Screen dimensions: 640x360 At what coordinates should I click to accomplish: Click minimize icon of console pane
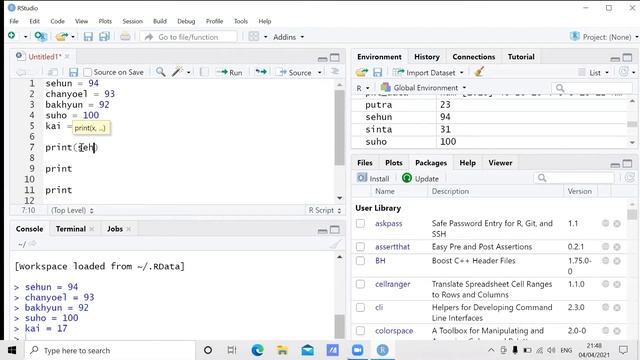click(x=322, y=230)
